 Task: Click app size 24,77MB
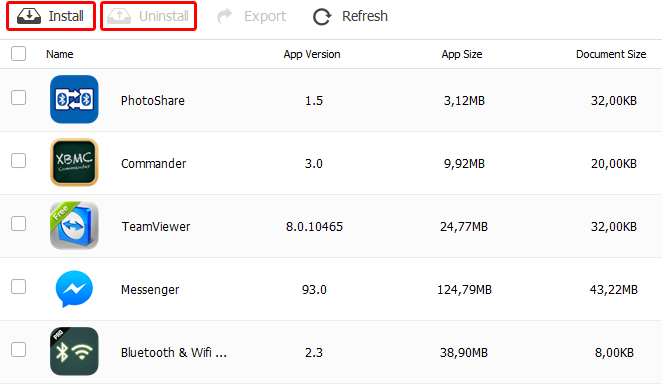click(x=464, y=227)
